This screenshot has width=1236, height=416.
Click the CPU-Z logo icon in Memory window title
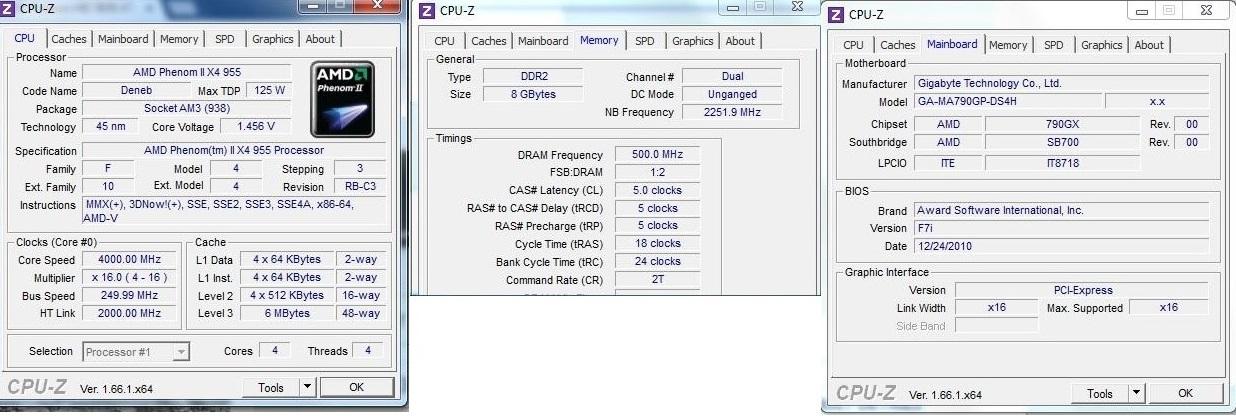(427, 11)
